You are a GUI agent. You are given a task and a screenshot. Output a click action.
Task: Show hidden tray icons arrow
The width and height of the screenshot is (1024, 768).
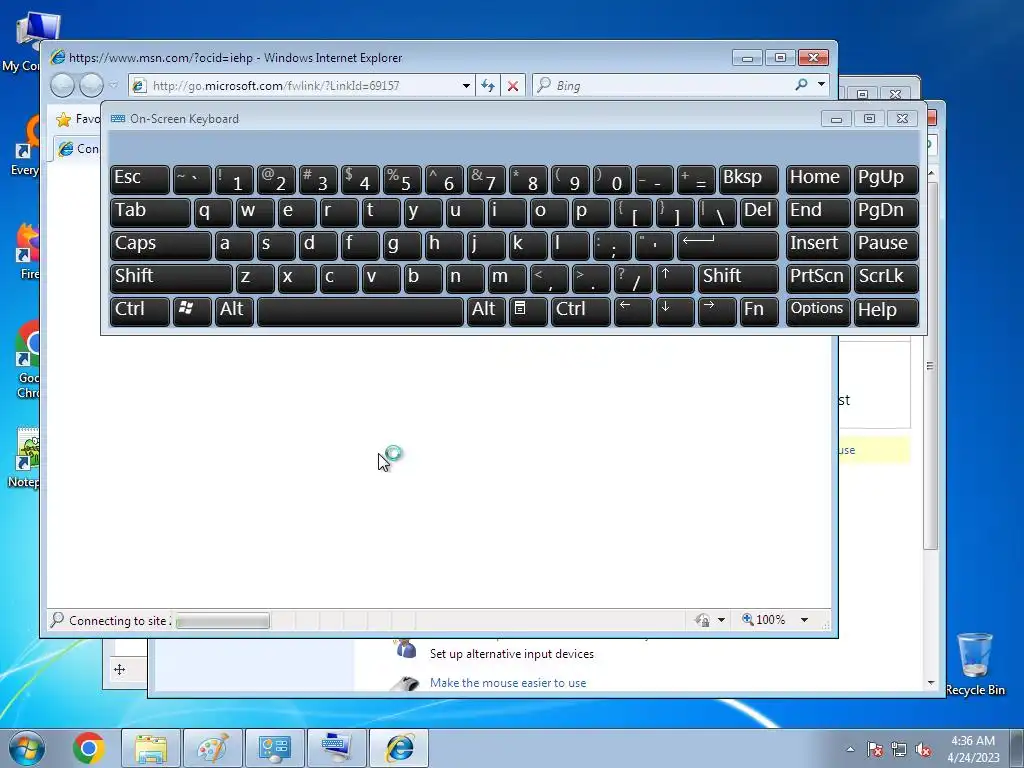(x=850, y=749)
